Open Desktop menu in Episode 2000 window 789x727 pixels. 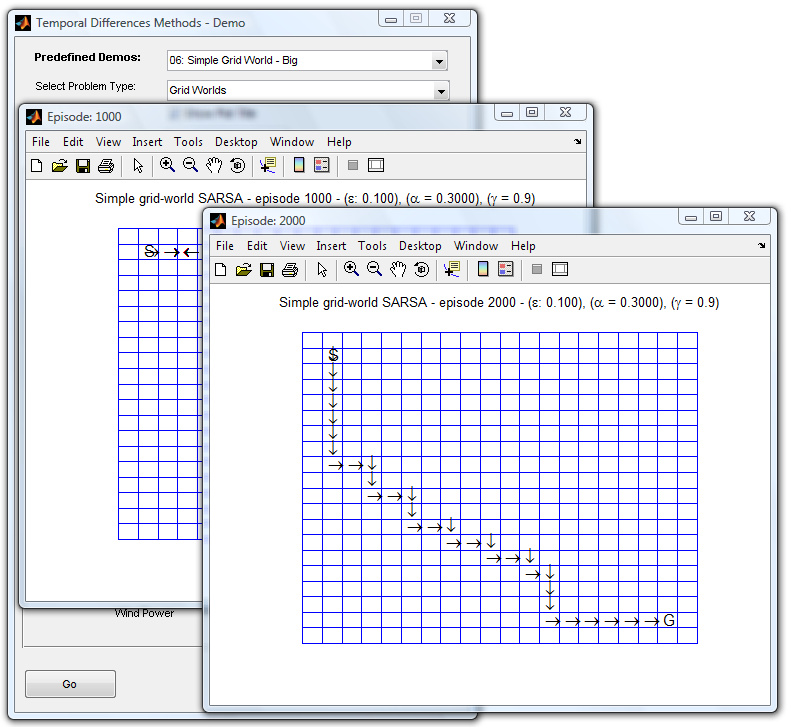(x=420, y=246)
